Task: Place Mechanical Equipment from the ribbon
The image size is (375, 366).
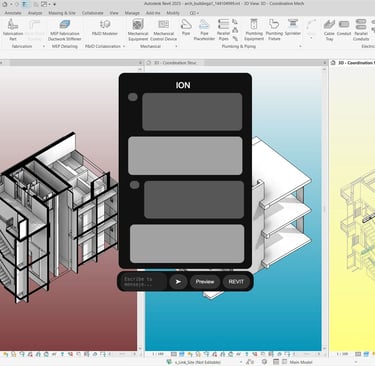Action: [138, 30]
